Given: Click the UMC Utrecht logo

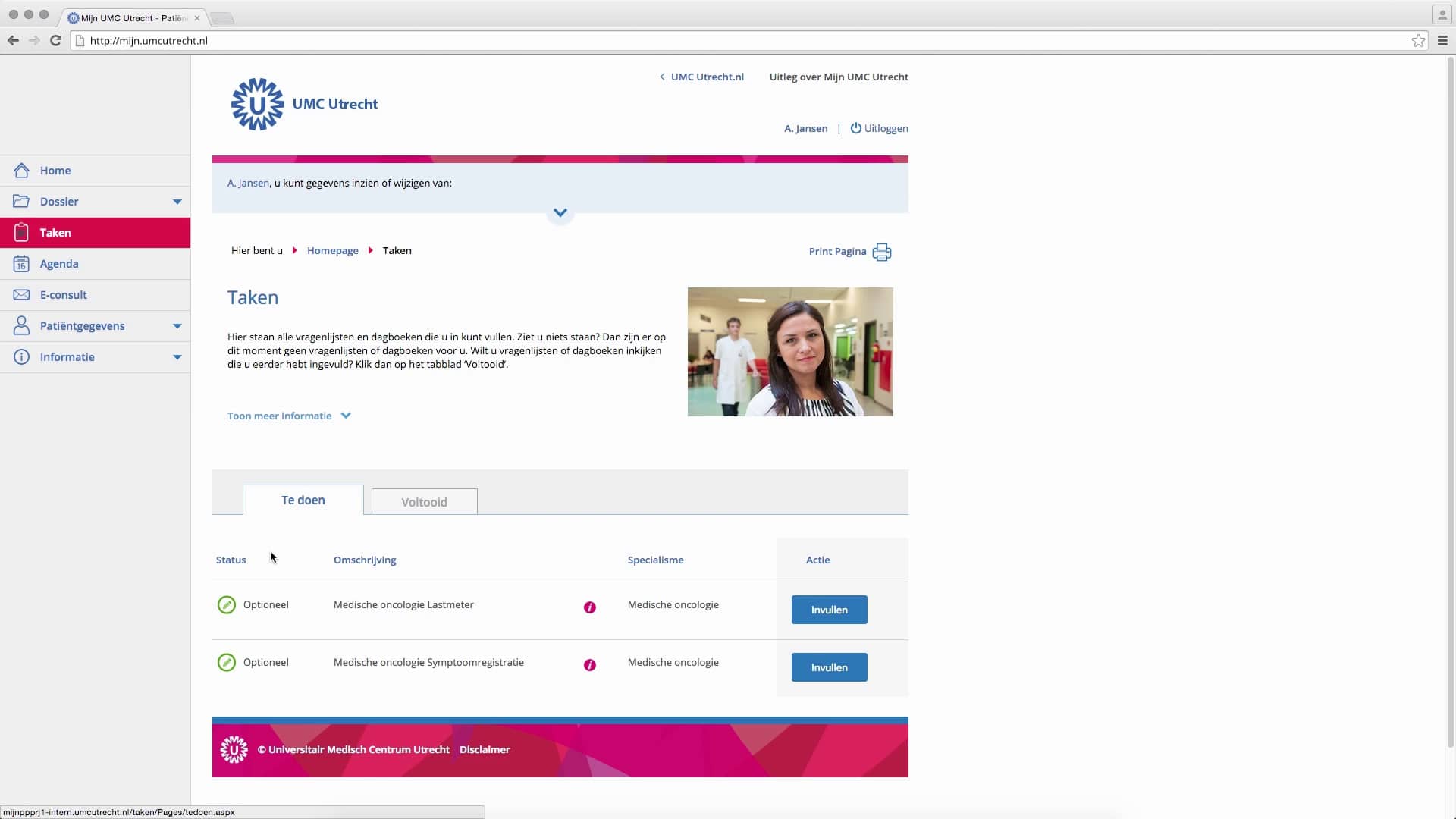Looking at the screenshot, I should click(258, 104).
